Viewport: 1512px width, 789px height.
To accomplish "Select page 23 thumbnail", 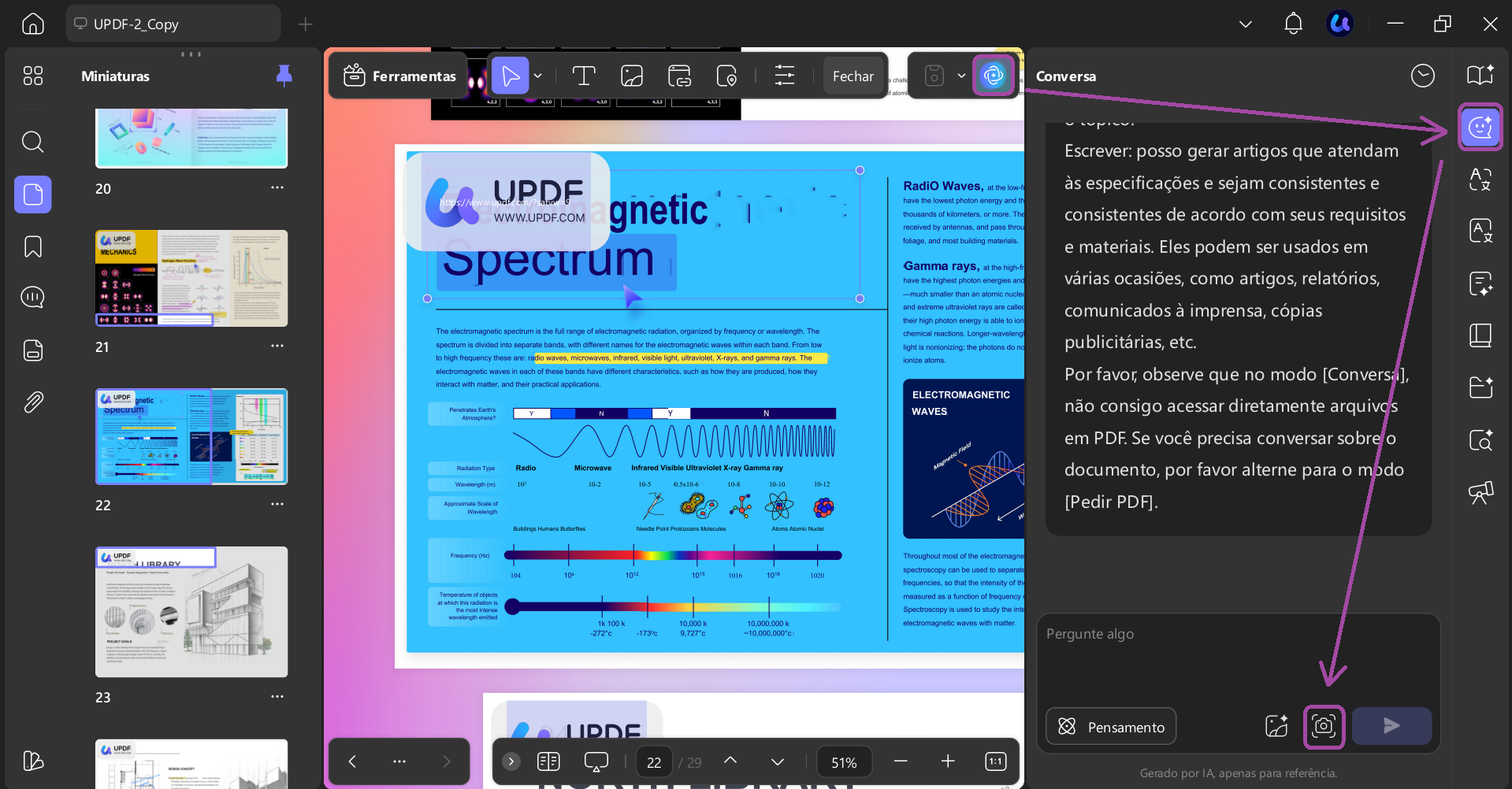I will [x=191, y=612].
